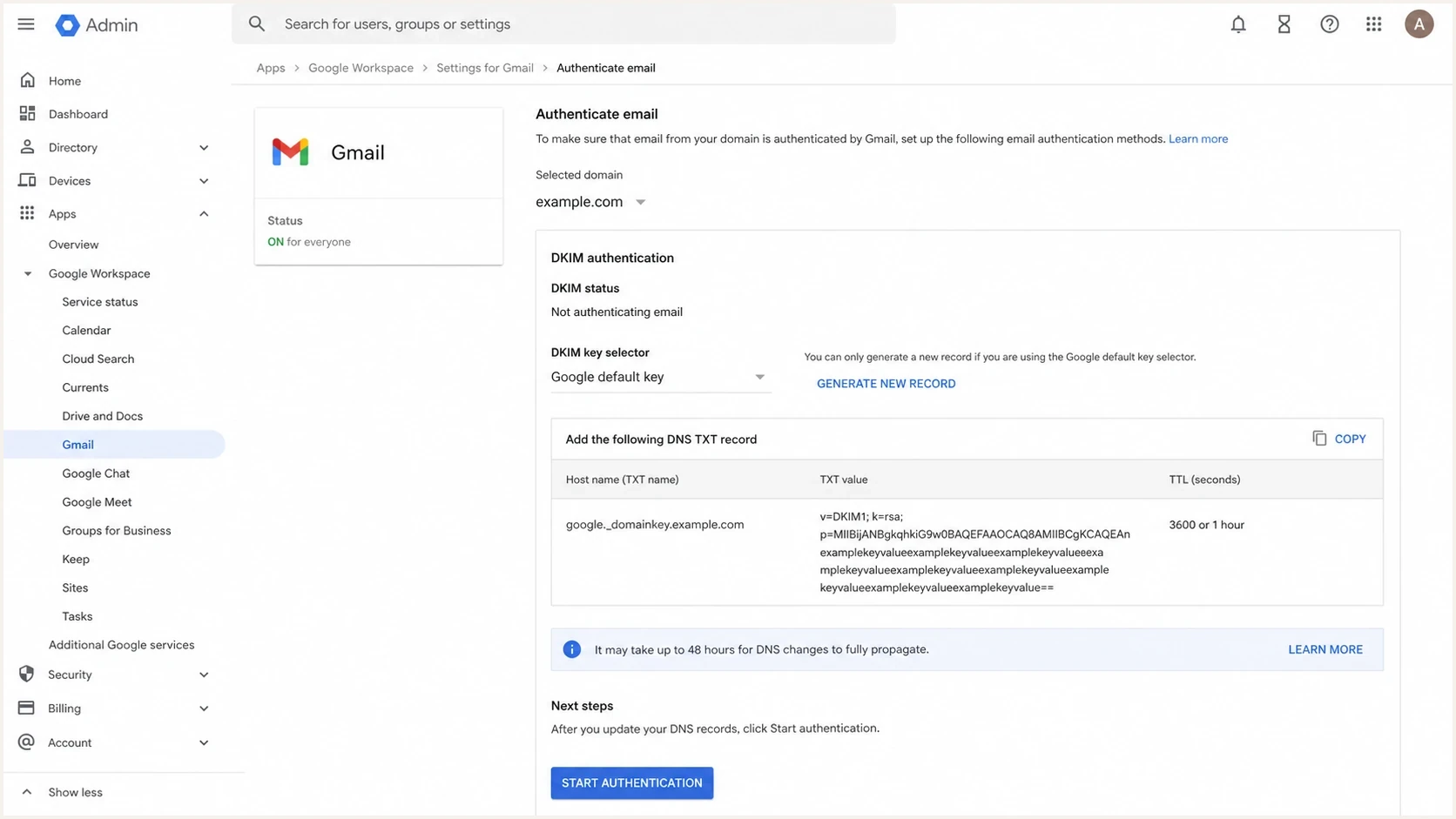Click the '3600 or 1 hour' TTL value
The height and width of the screenshot is (819, 1456).
tap(1206, 525)
